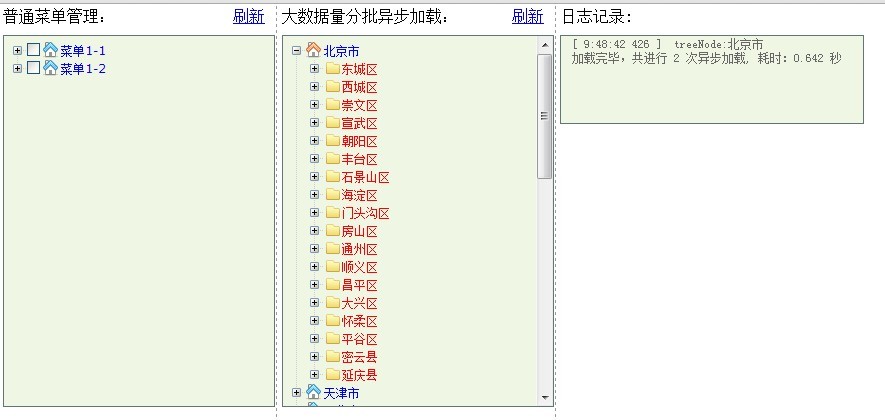The width and height of the screenshot is (885, 420).
Task: Click the folder icon of 延庆县
Action: click(x=332, y=375)
